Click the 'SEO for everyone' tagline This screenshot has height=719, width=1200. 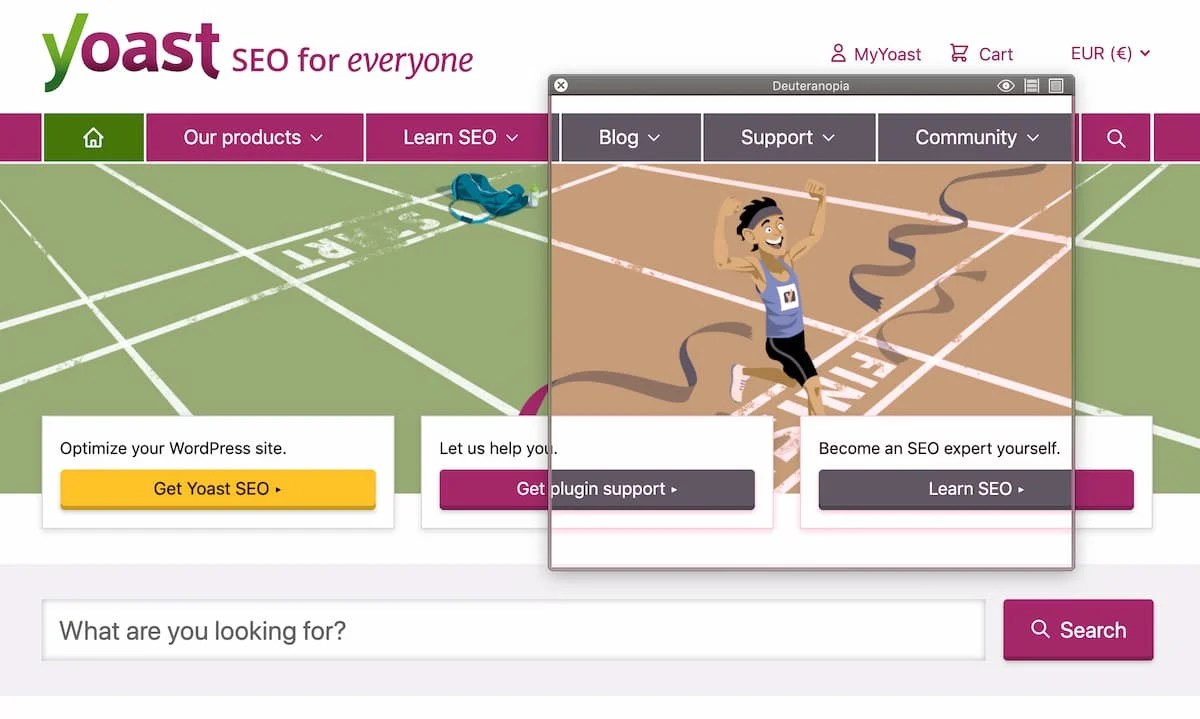pos(352,60)
